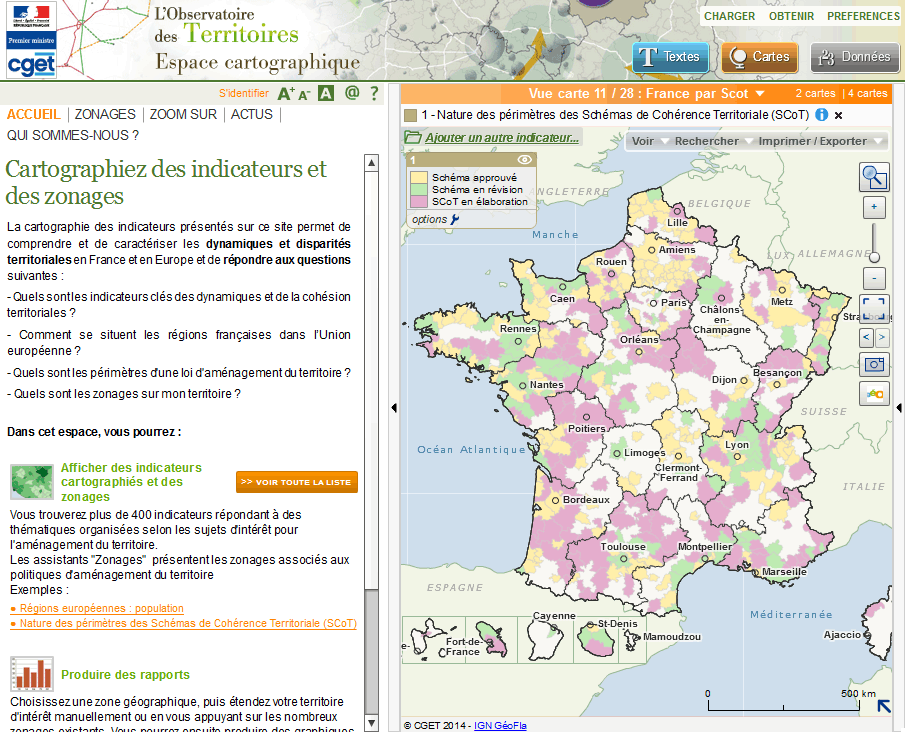Go to the previous map view arrow
The width and height of the screenshot is (905, 732).
866,337
